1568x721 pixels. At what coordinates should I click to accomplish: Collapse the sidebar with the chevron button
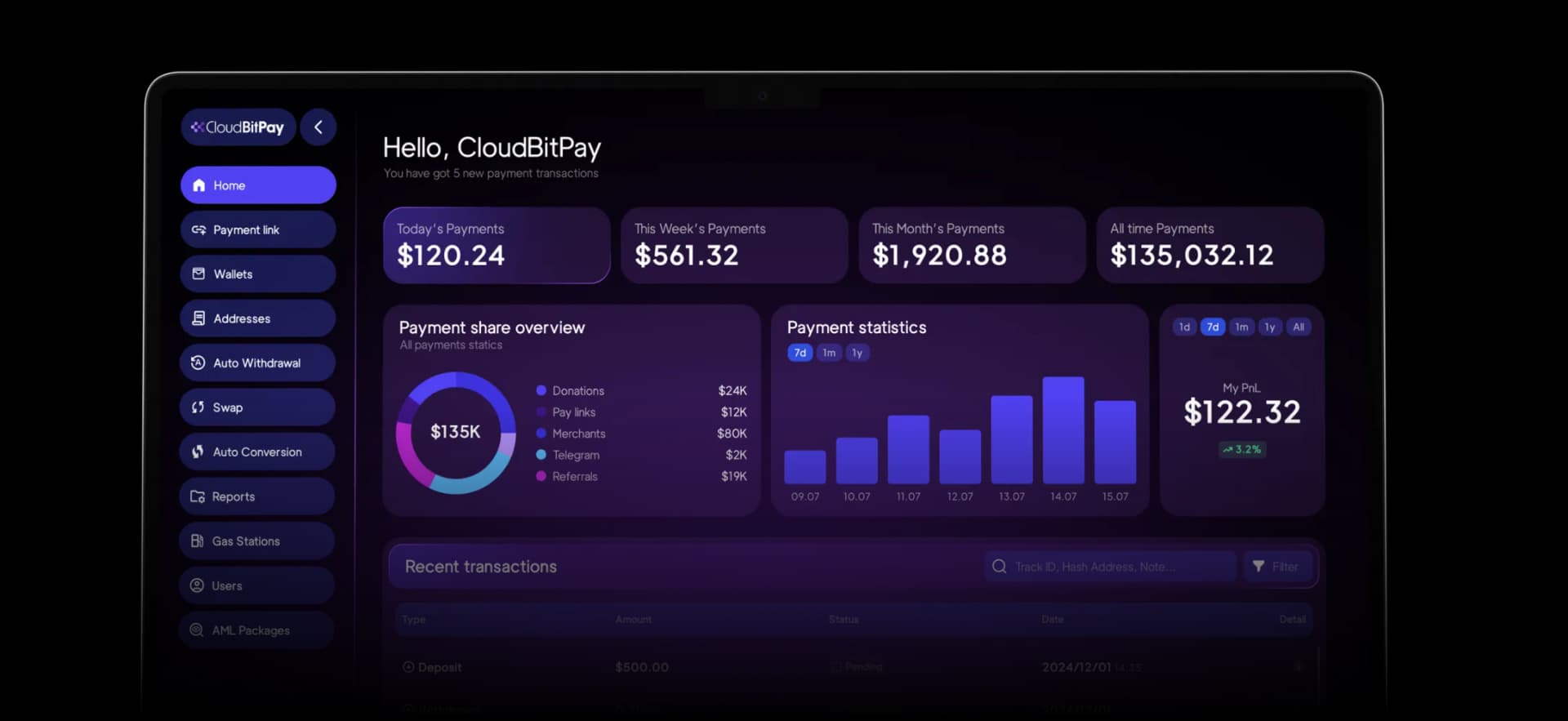318,127
